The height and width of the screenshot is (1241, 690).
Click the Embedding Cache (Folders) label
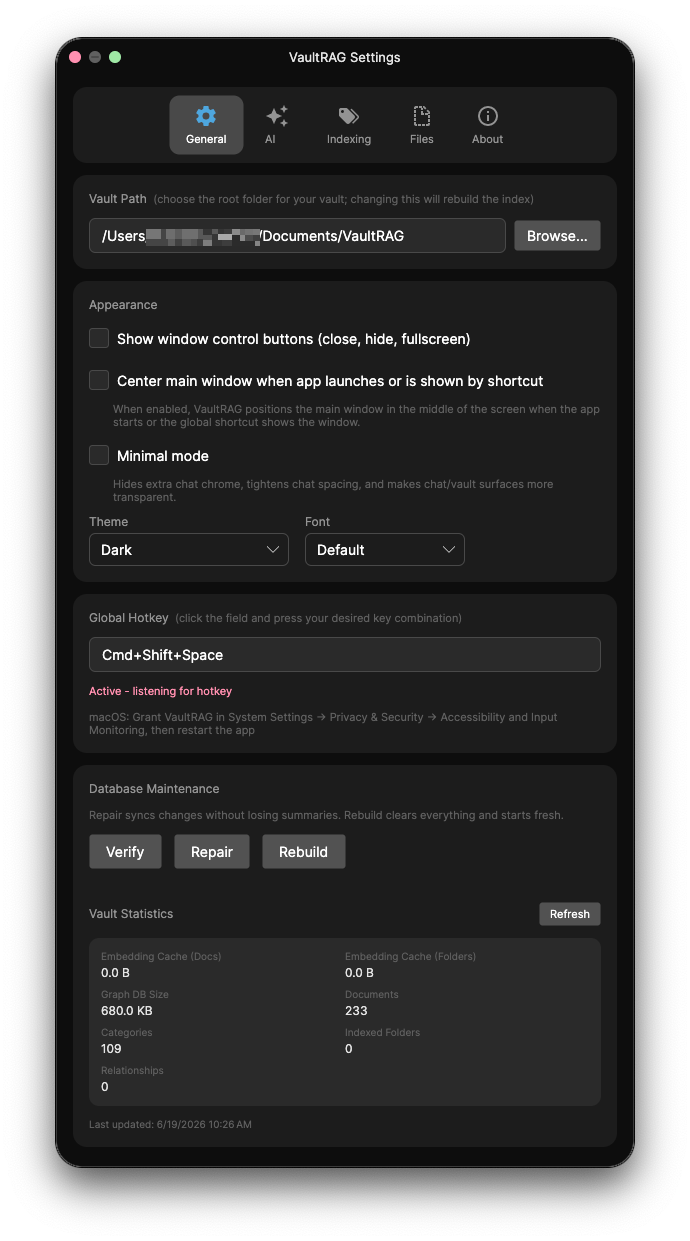point(411,957)
